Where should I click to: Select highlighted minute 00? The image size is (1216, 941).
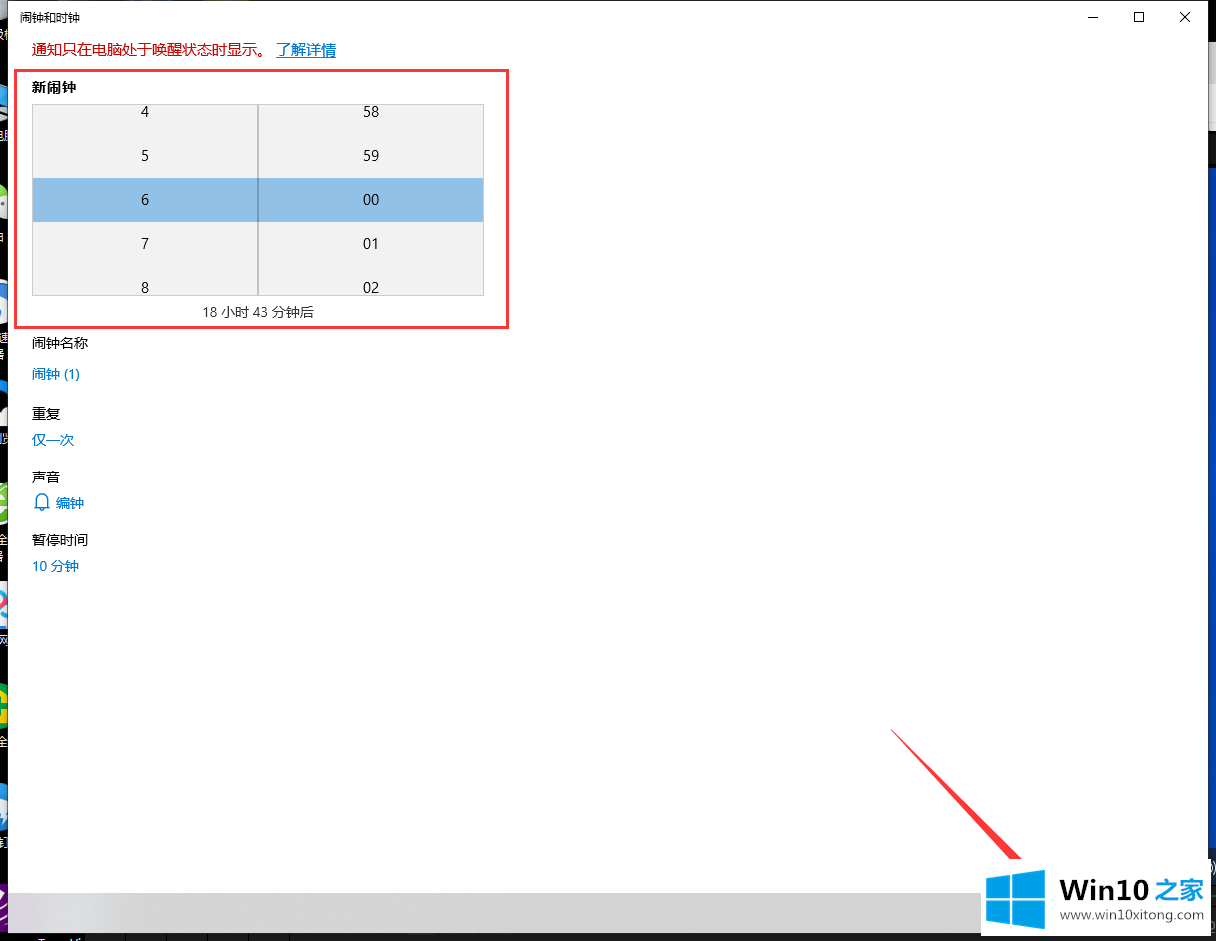click(x=371, y=200)
